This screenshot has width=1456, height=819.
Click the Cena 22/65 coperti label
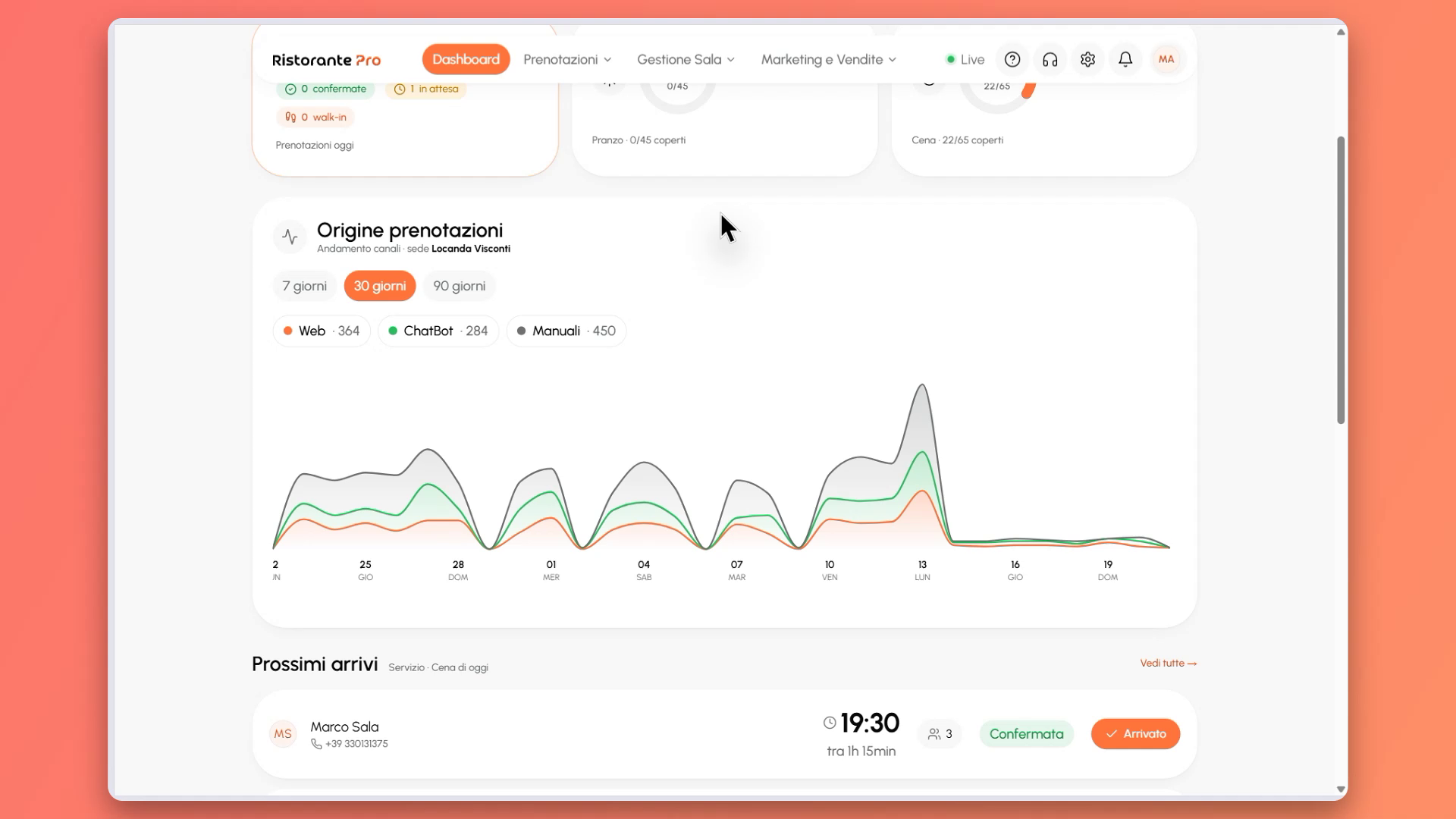pyautogui.click(x=957, y=140)
